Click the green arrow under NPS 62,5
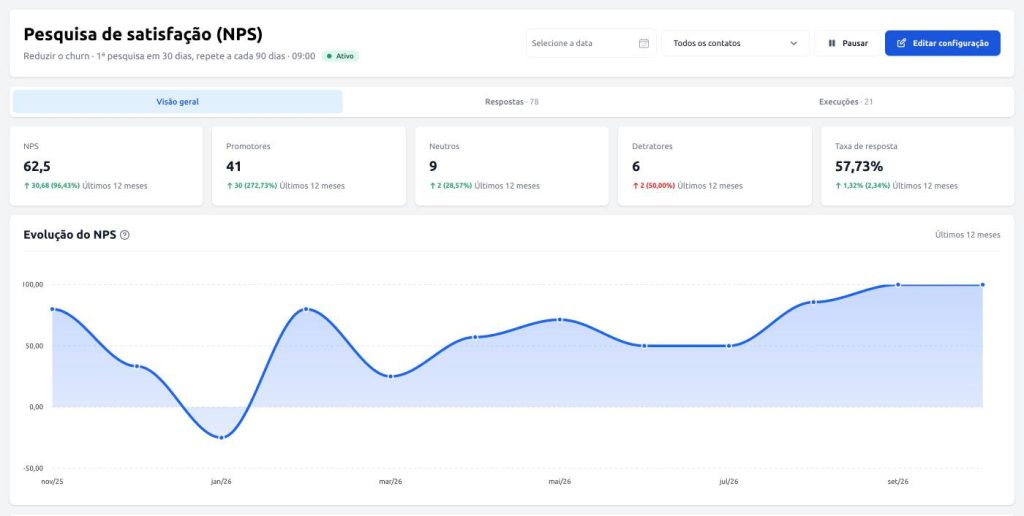The width and height of the screenshot is (1024, 516). [27, 185]
